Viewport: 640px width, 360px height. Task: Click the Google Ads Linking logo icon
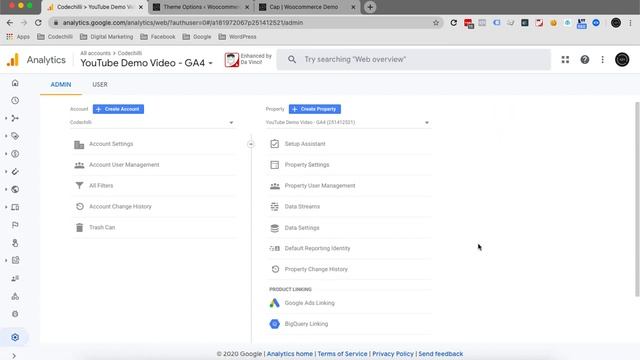(x=275, y=303)
